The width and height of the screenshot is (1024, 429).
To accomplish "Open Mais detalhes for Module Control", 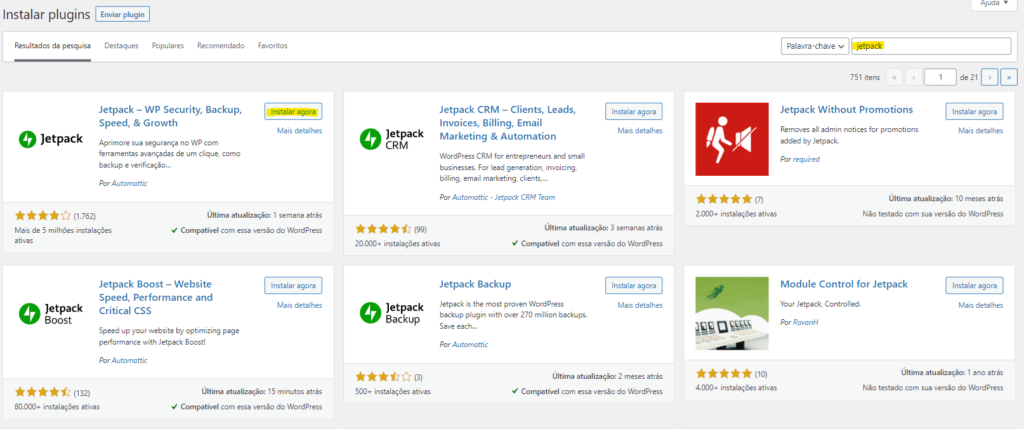I will coord(980,305).
